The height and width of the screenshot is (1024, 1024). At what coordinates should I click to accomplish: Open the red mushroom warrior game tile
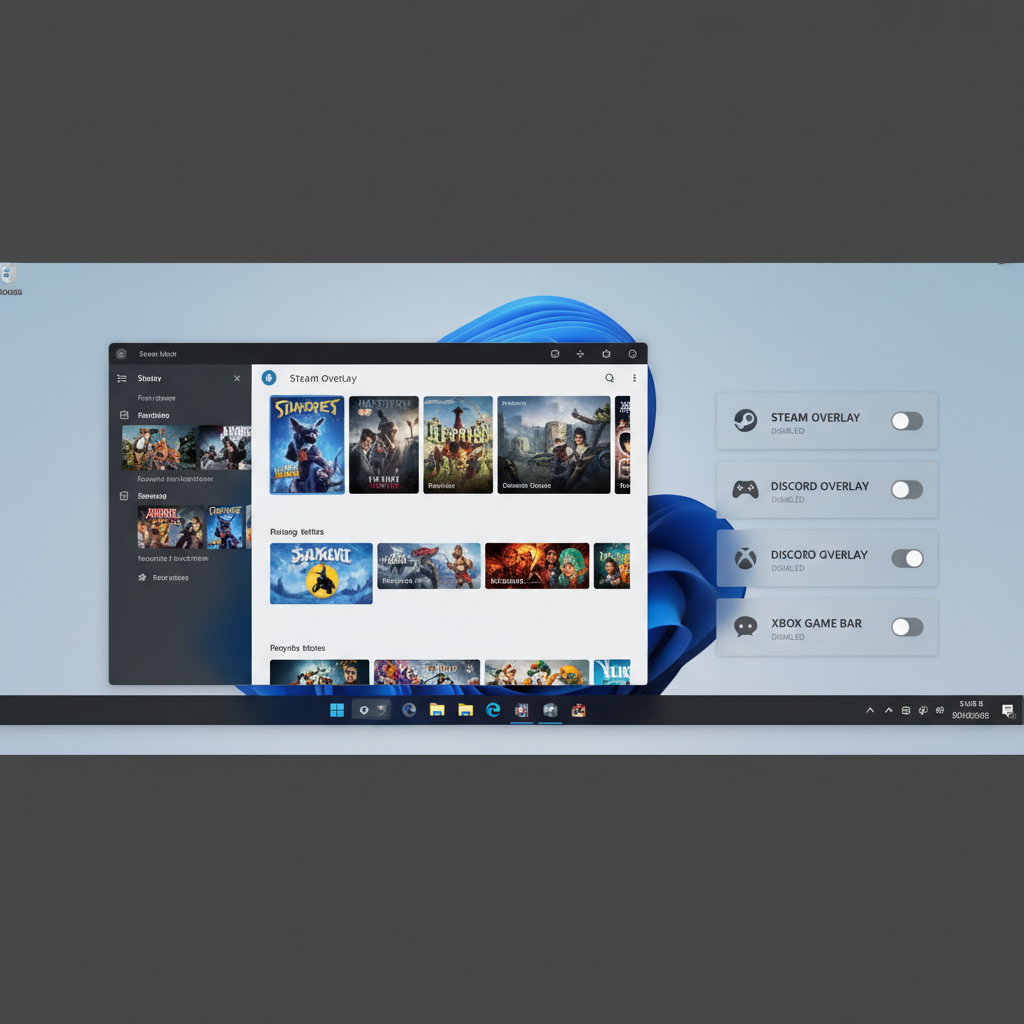(429, 566)
